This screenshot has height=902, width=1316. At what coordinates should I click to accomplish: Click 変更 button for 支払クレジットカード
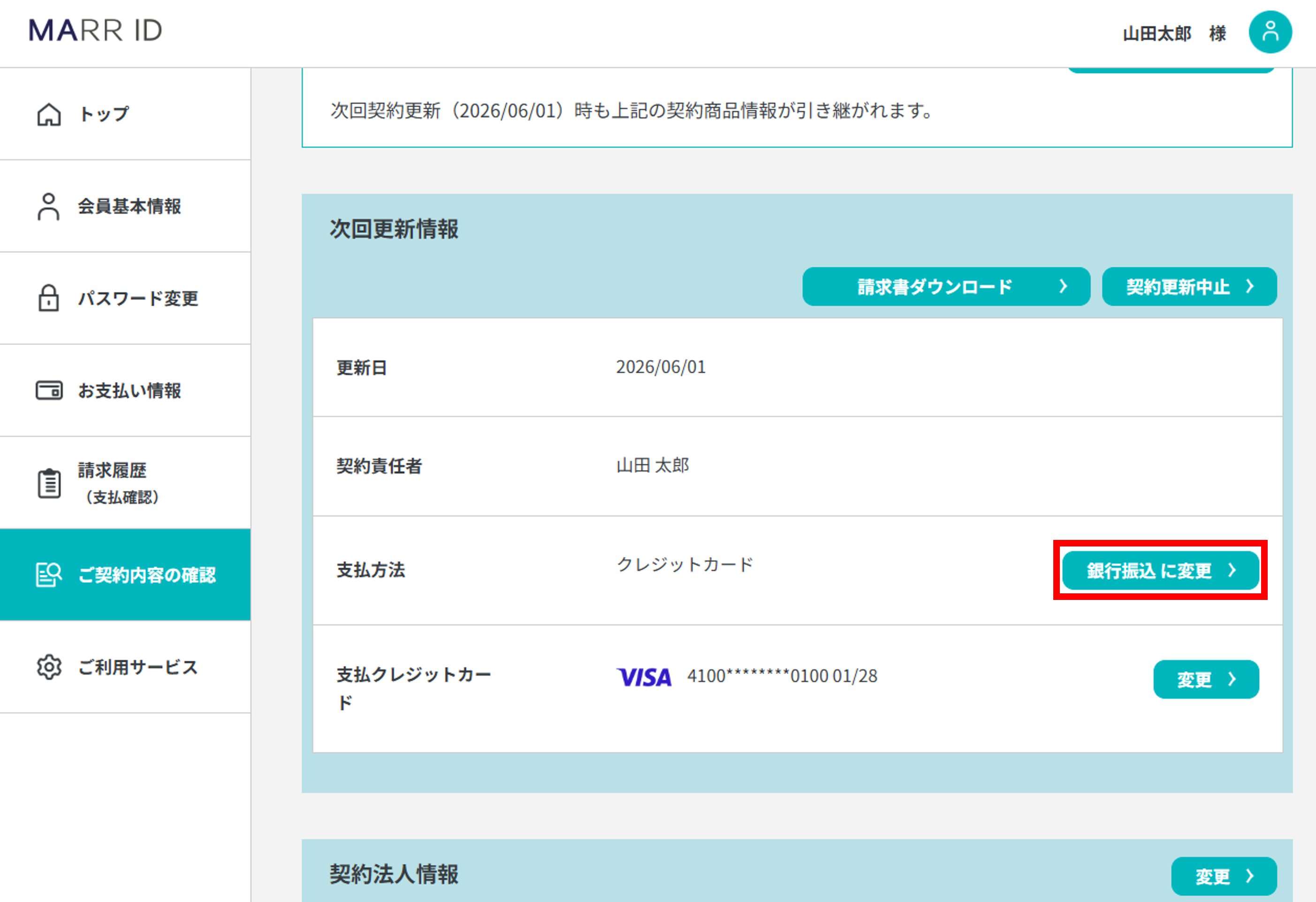1206,680
